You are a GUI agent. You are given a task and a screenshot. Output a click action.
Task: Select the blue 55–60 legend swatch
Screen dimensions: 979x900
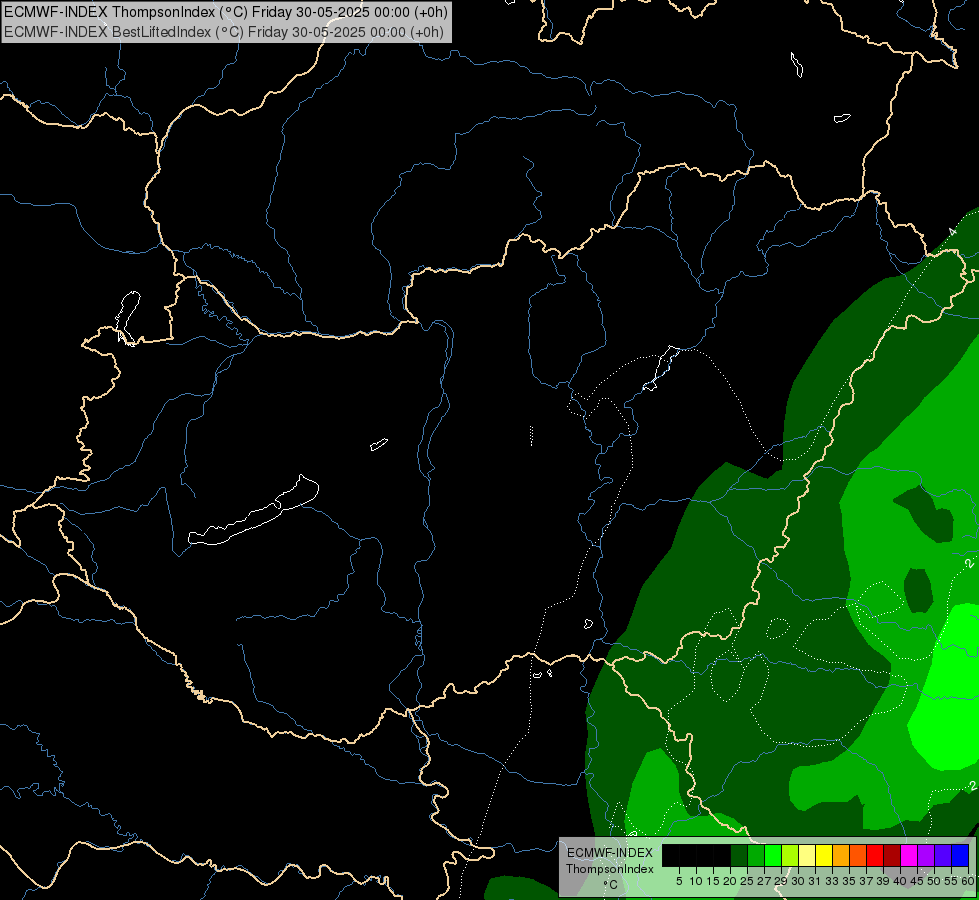pyautogui.click(x=960, y=856)
